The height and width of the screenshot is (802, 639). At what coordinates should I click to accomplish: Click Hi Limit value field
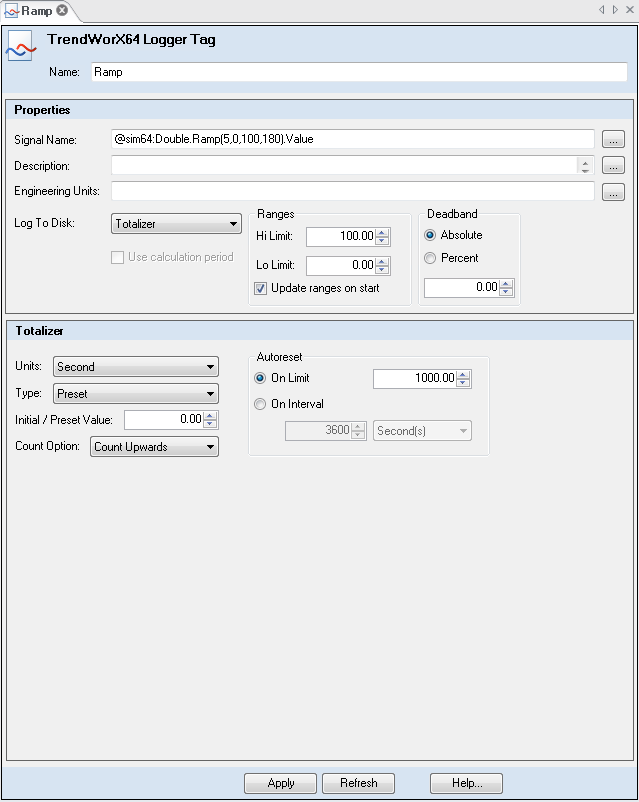point(341,236)
